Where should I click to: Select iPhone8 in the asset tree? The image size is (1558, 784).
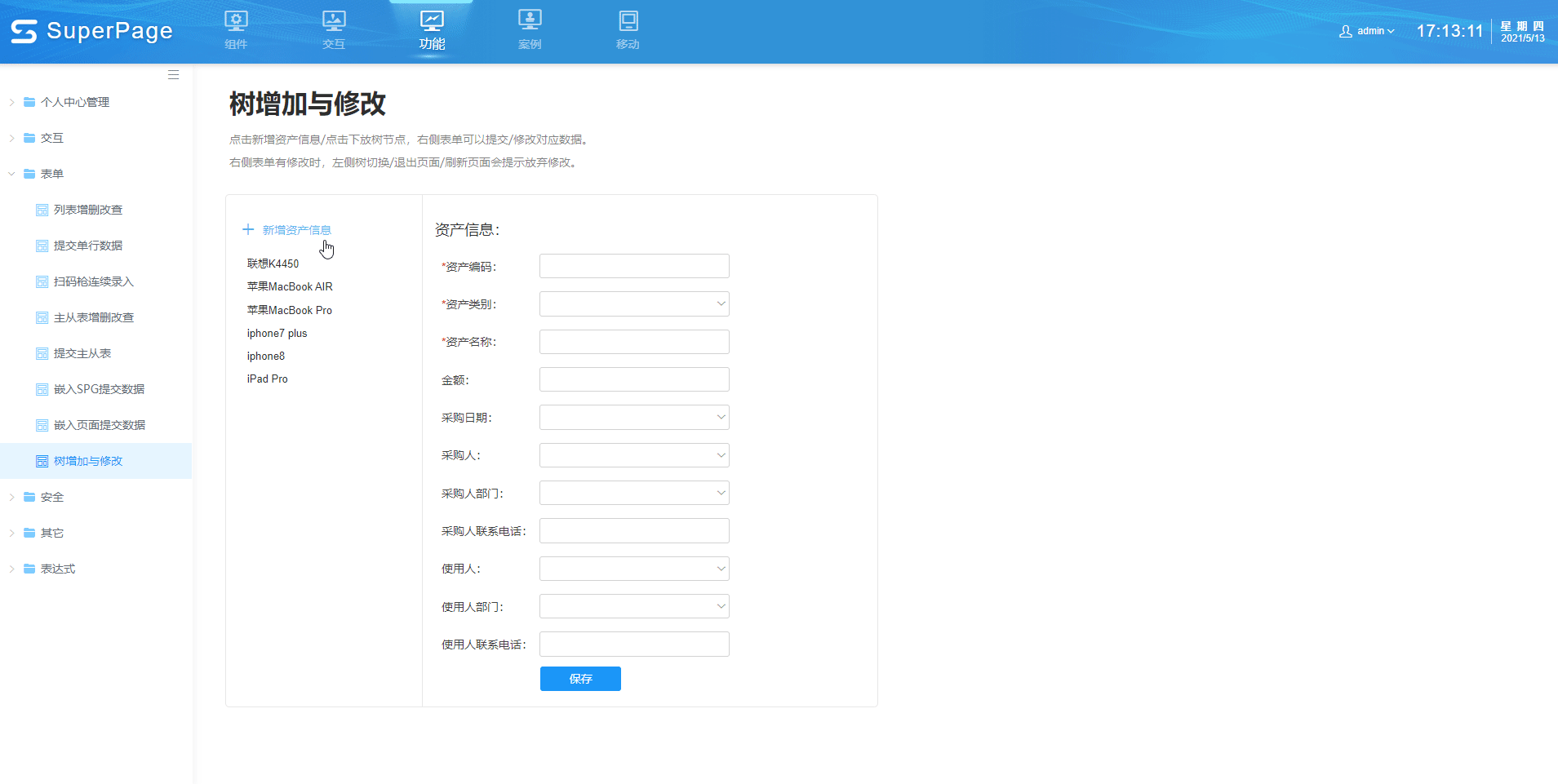tap(266, 356)
